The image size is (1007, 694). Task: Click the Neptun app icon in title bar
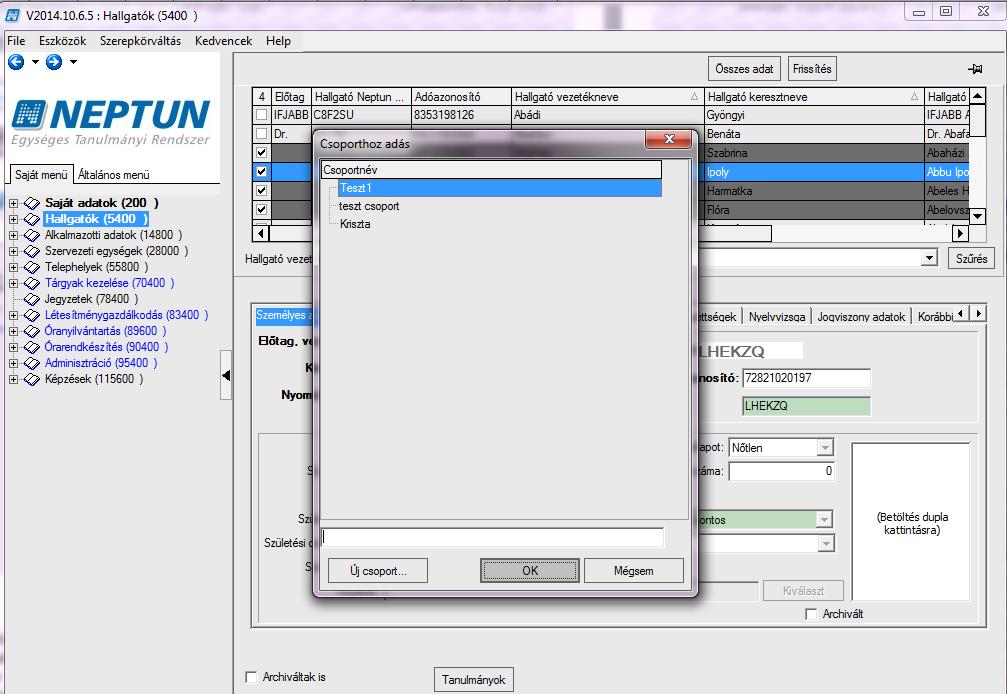click(x=12, y=14)
